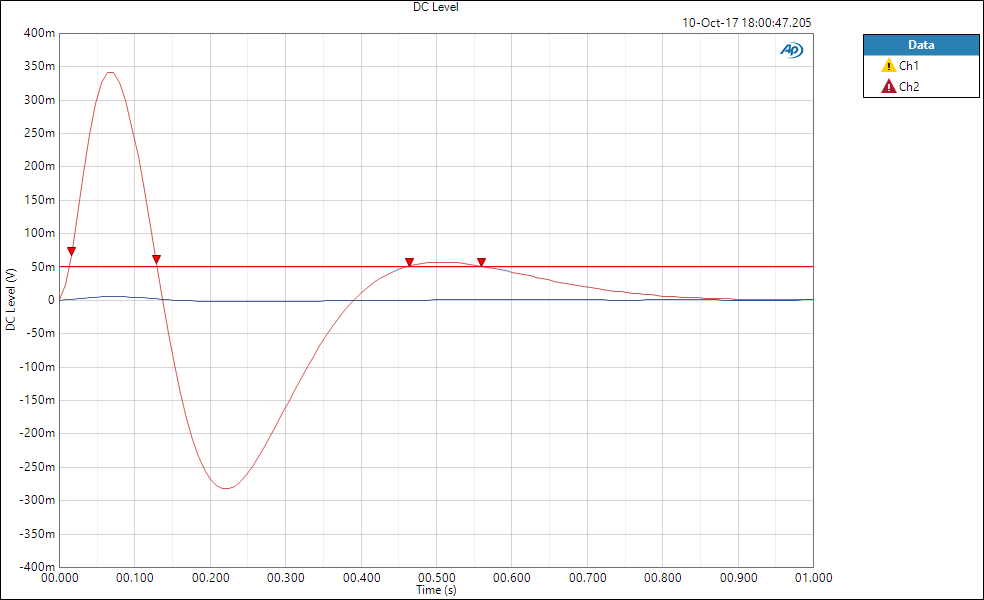Viewport: 984px width, 600px height.
Task: Click the Data legend header
Action: coord(921,45)
